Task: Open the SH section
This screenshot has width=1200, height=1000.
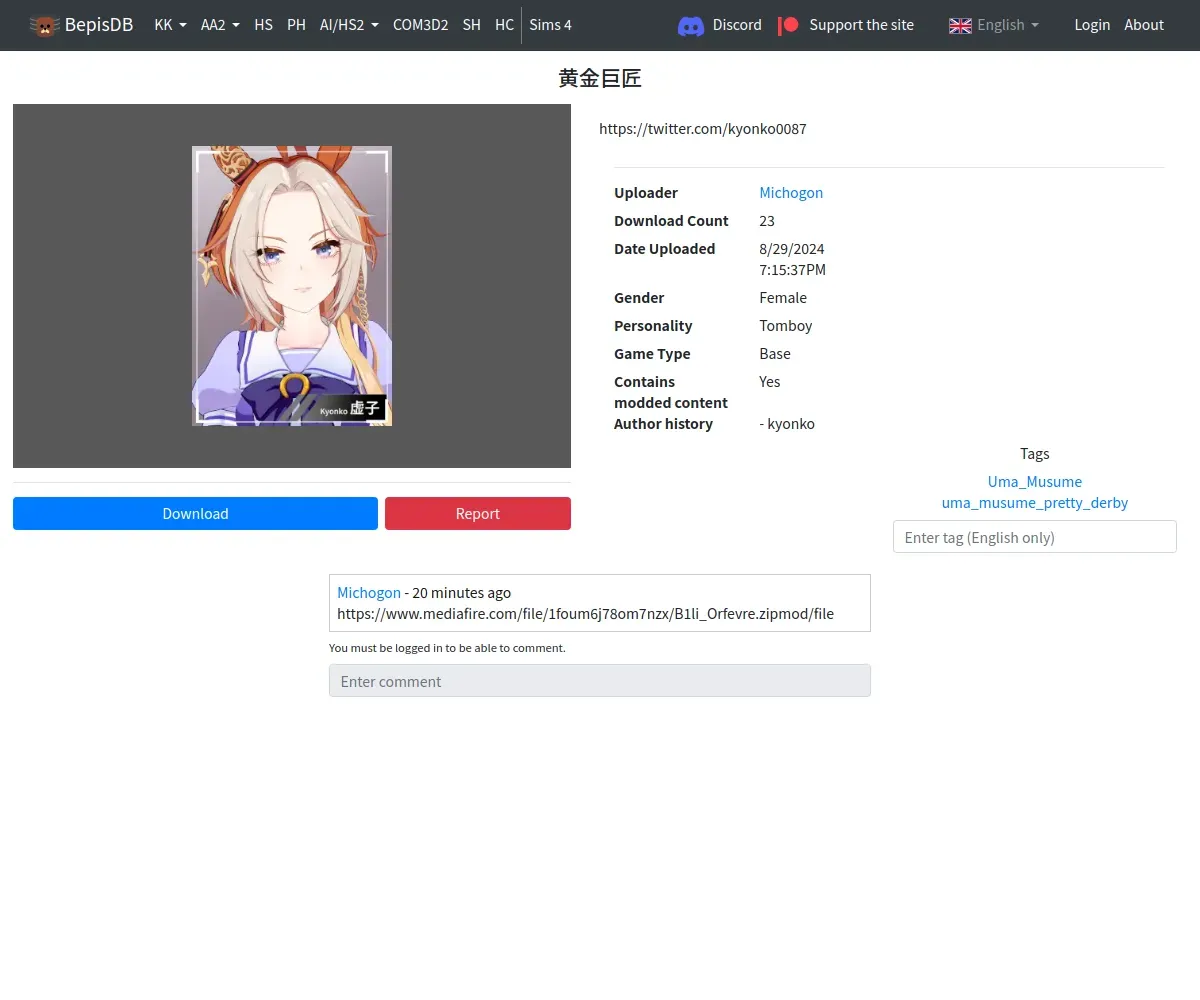Action: click(471, 25)
